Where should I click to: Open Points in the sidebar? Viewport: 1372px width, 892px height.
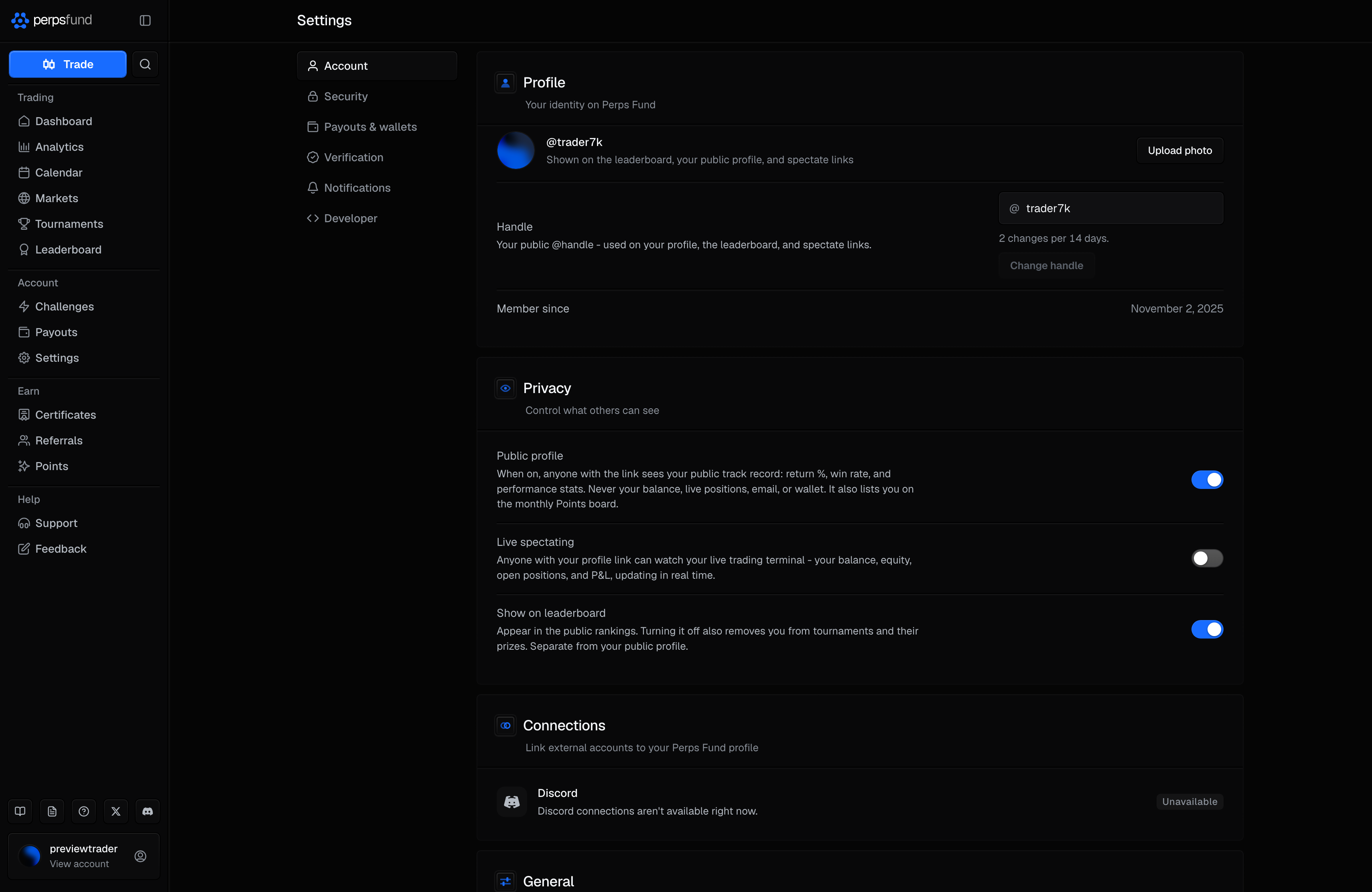click(83, 466)
